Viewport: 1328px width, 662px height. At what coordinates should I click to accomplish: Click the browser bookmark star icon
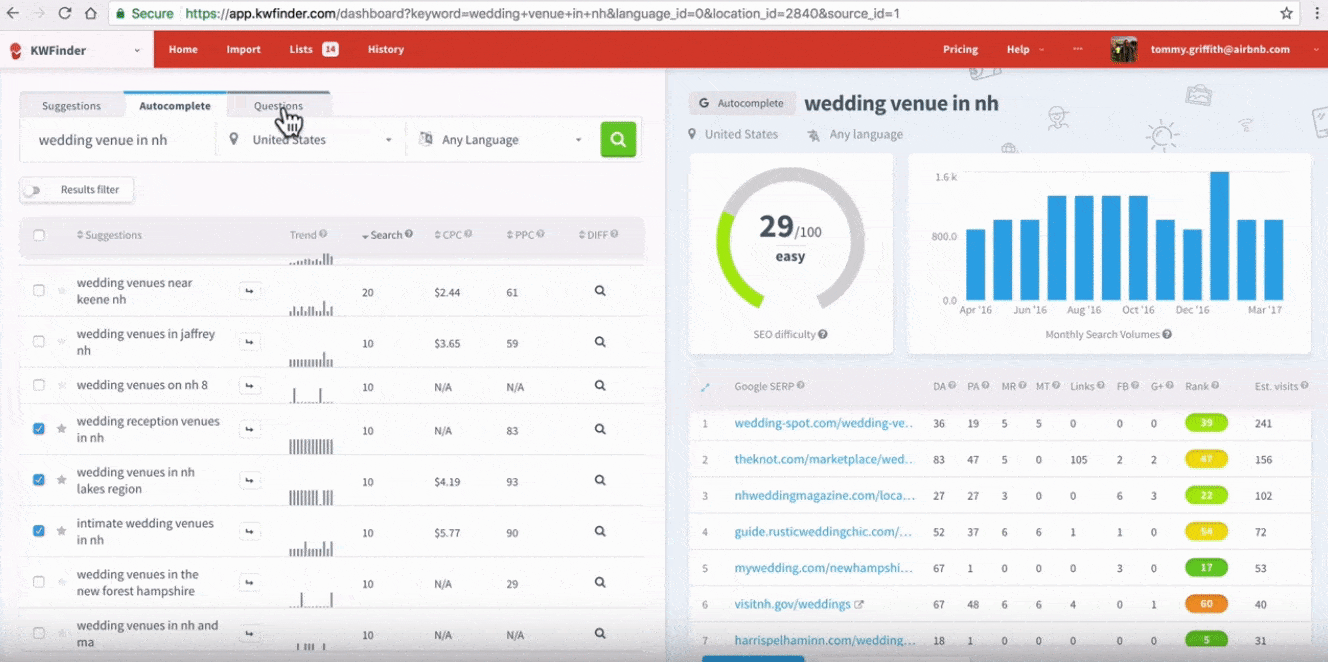coord(1286,13)
